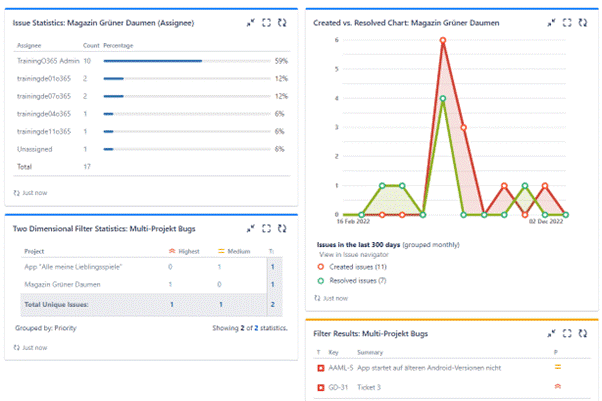Viewport: 602px width, 401px height.
Task: Click the green Resolved issues legend marker
Action: [321, 281]
